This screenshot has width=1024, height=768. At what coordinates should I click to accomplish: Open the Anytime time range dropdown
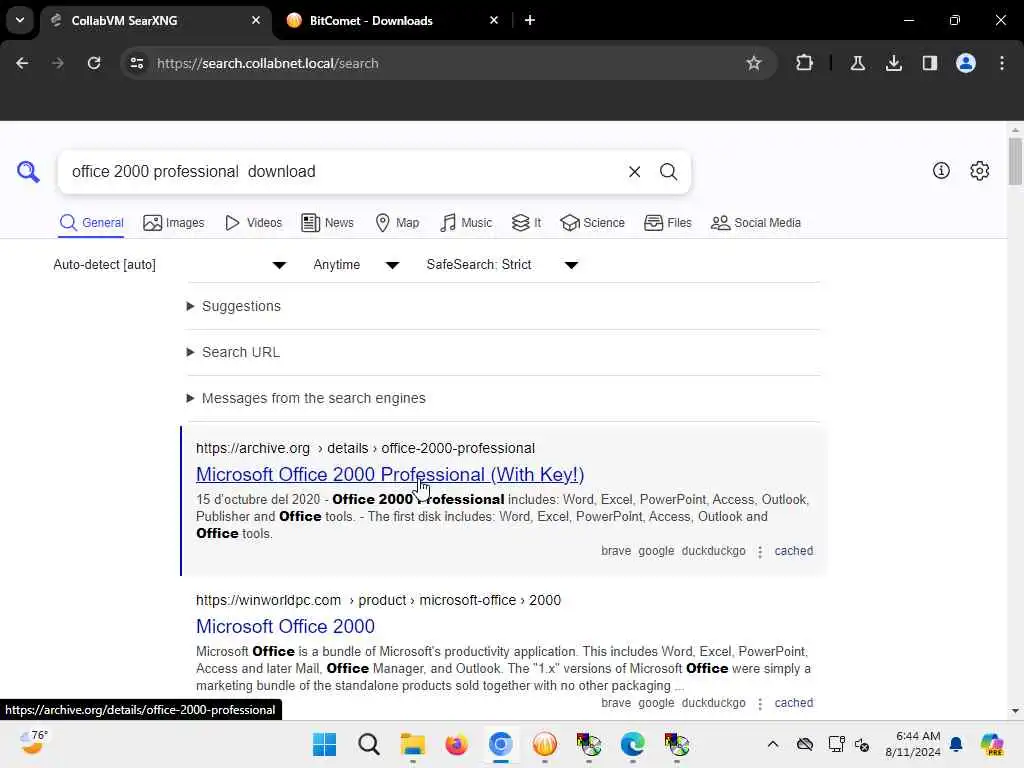coord(356,264)
